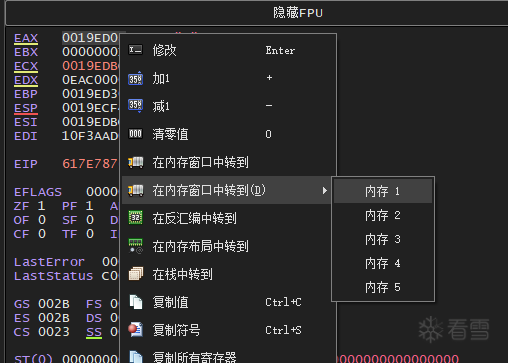The height and width of the screenshot is (363, 508).
Task: Select the EDI register name
Action: coord(26,136)
